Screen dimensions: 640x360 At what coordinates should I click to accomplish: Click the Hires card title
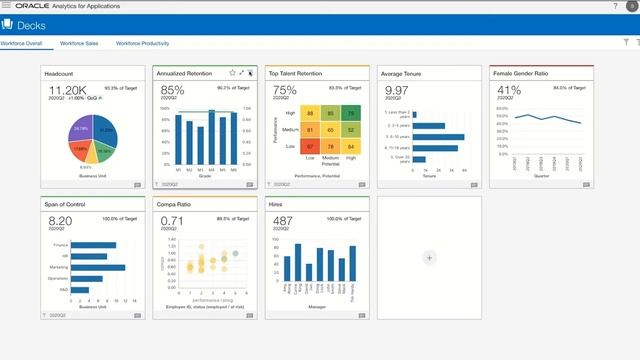276,204
